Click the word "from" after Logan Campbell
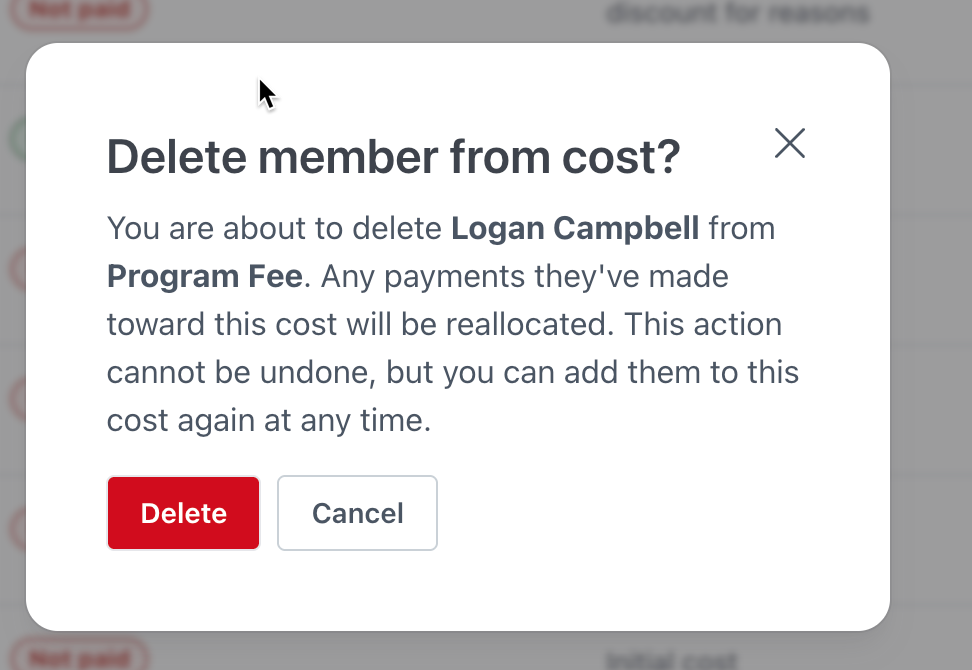972x670 pixels. [x=742, y=229]
